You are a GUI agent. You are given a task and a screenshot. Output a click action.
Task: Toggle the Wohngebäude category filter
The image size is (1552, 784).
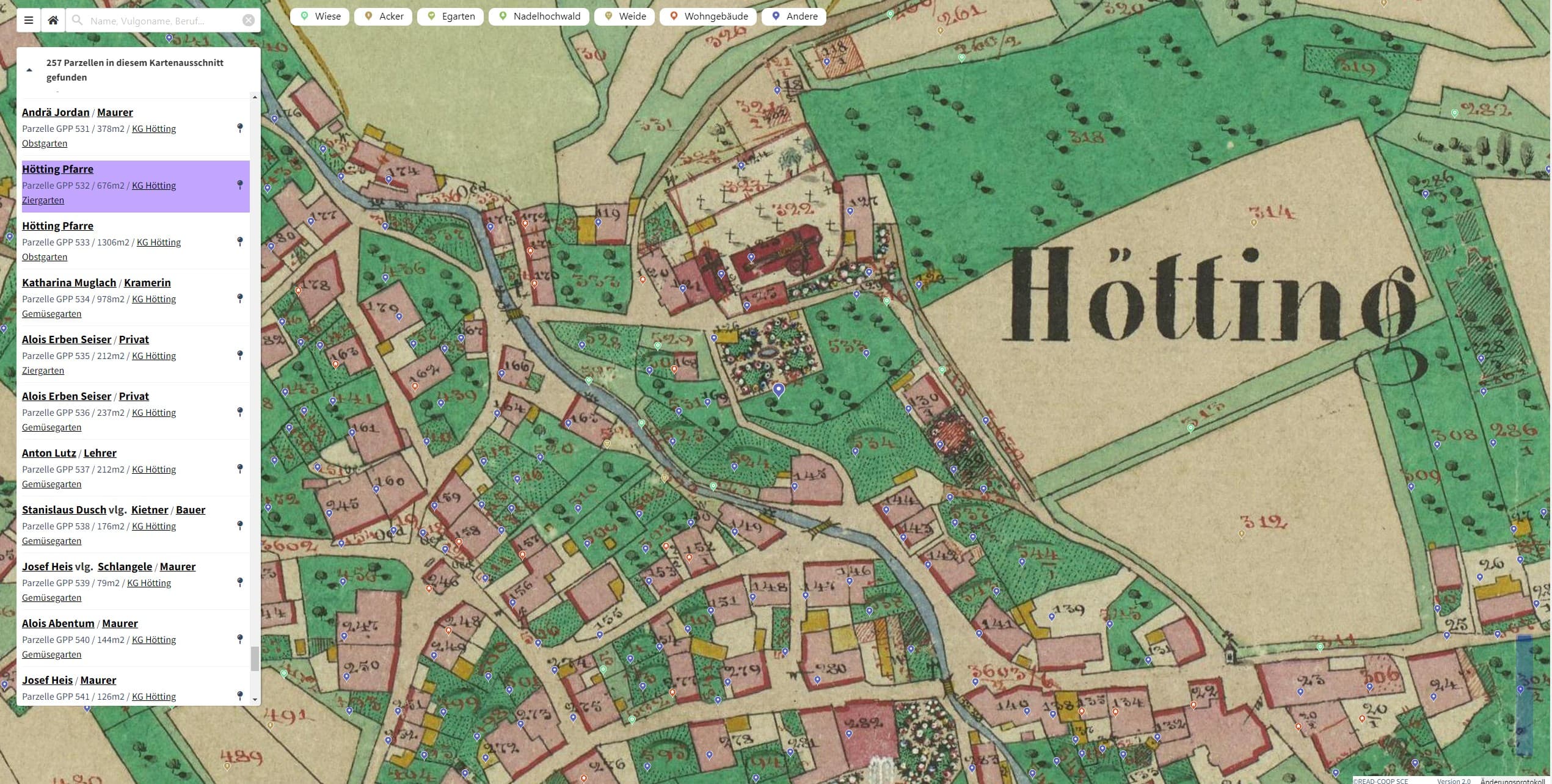click(x=708, y=16)
